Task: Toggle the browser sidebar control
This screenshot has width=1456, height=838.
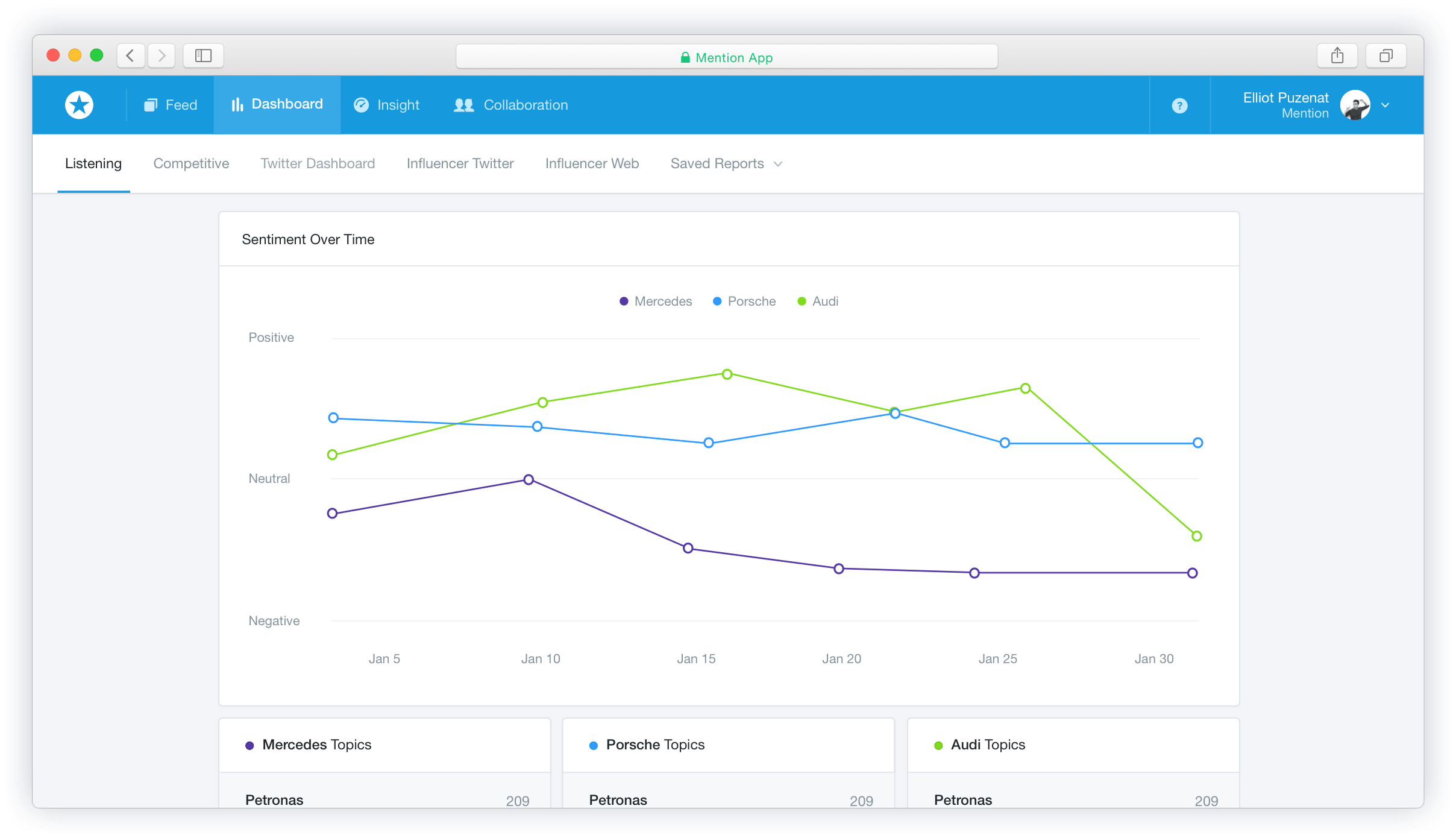Action: [x=203, y=55]
